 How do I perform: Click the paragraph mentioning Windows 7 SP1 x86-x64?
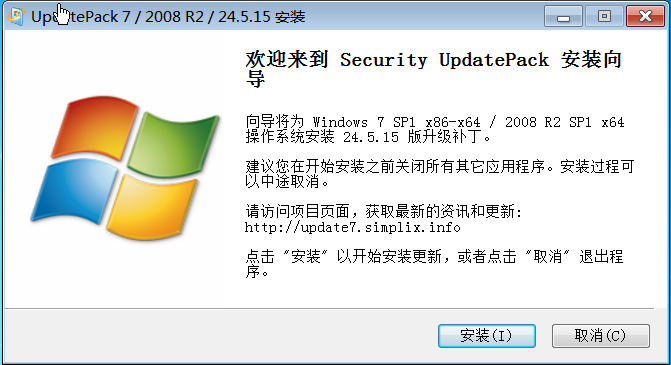(434, 130)
